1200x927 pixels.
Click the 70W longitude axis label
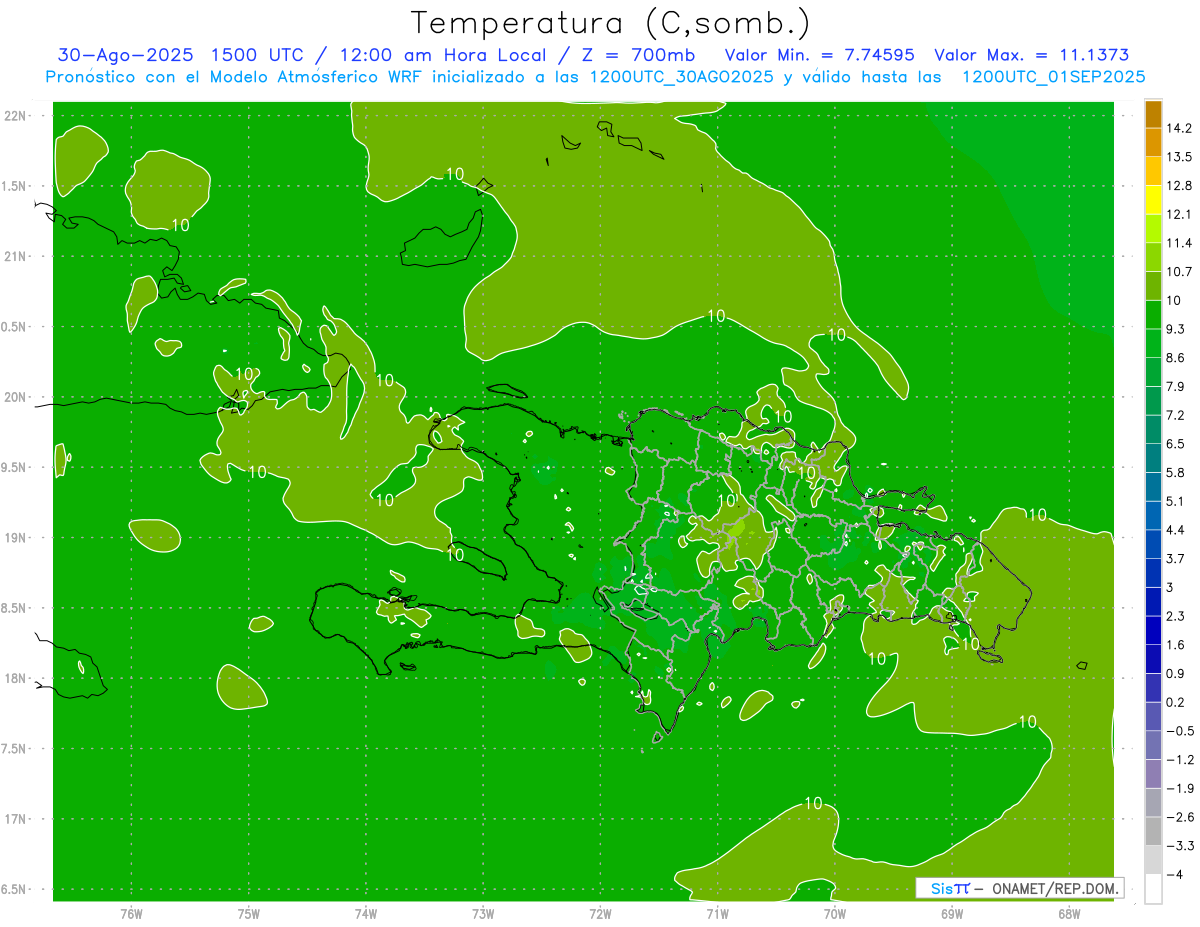click(835, 913)
